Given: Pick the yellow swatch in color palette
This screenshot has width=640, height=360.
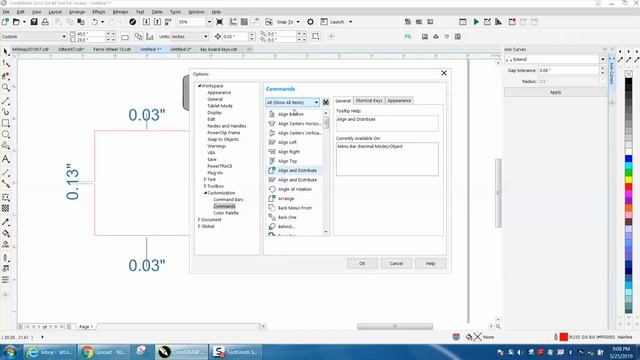Looking at the screenshot, I should pos(629,180).
